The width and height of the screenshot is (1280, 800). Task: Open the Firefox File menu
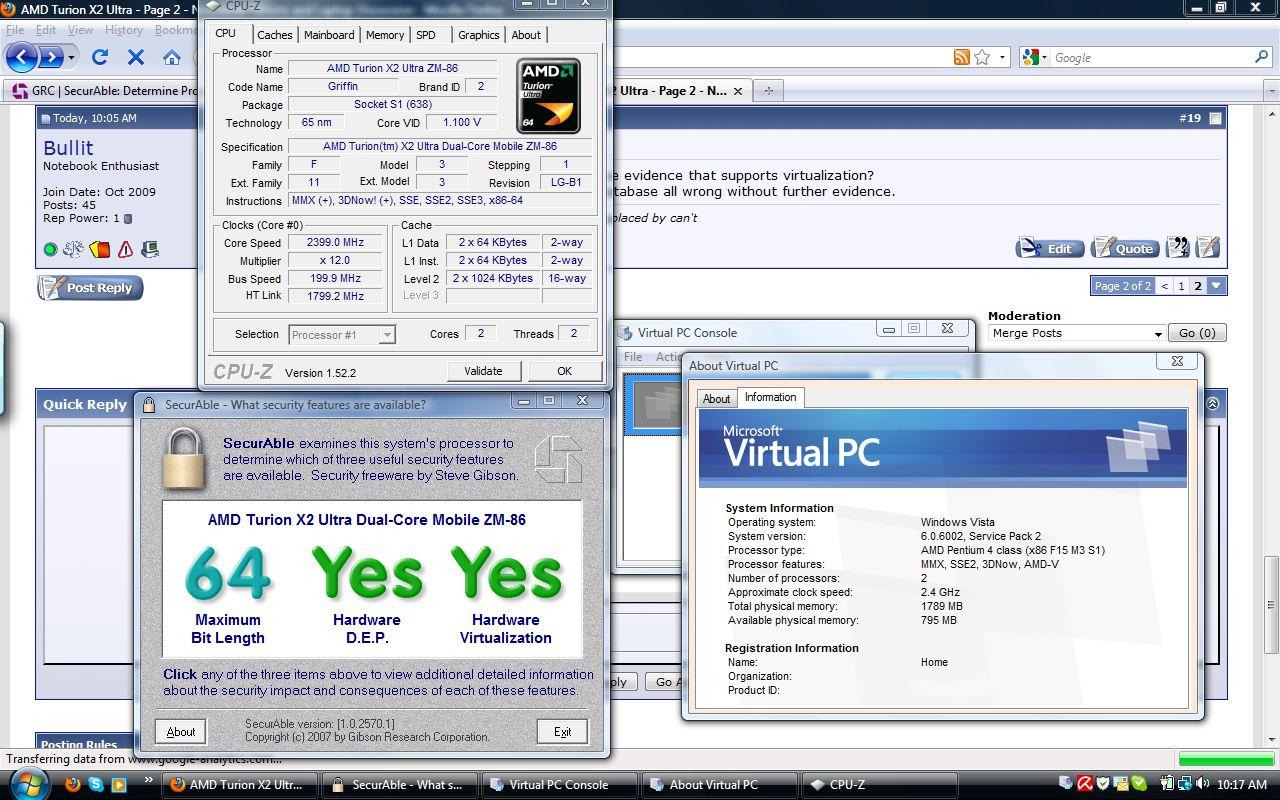(15, 30)
